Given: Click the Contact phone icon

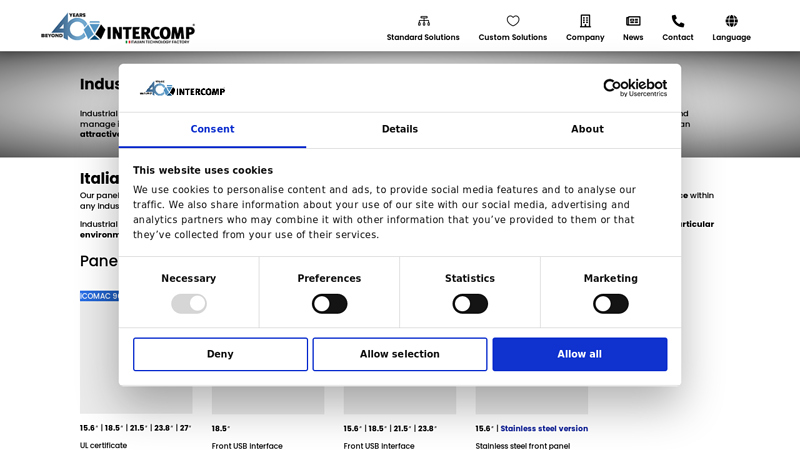Looking at the screenshot, I should (x=678, y=21).
